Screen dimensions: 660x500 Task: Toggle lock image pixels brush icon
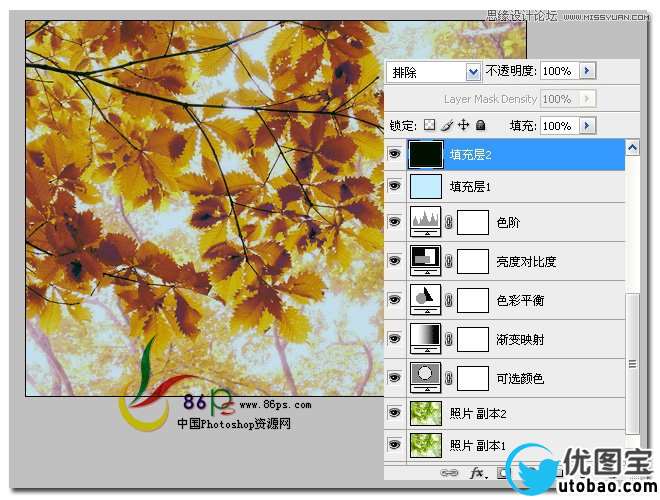(x=447, y=125)
